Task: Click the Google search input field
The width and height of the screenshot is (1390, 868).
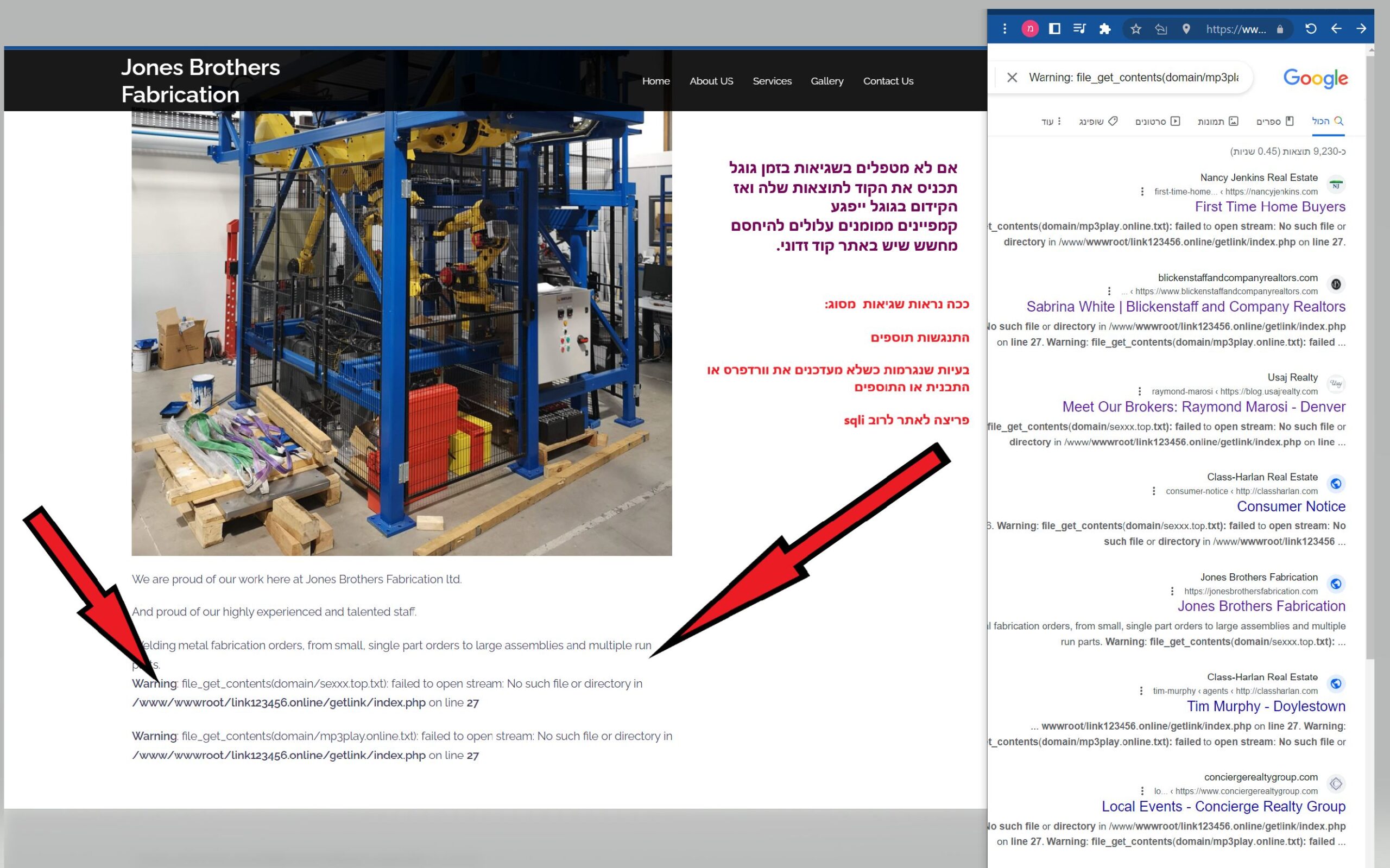Action: pyautogui.click(x=1133, y=78)
